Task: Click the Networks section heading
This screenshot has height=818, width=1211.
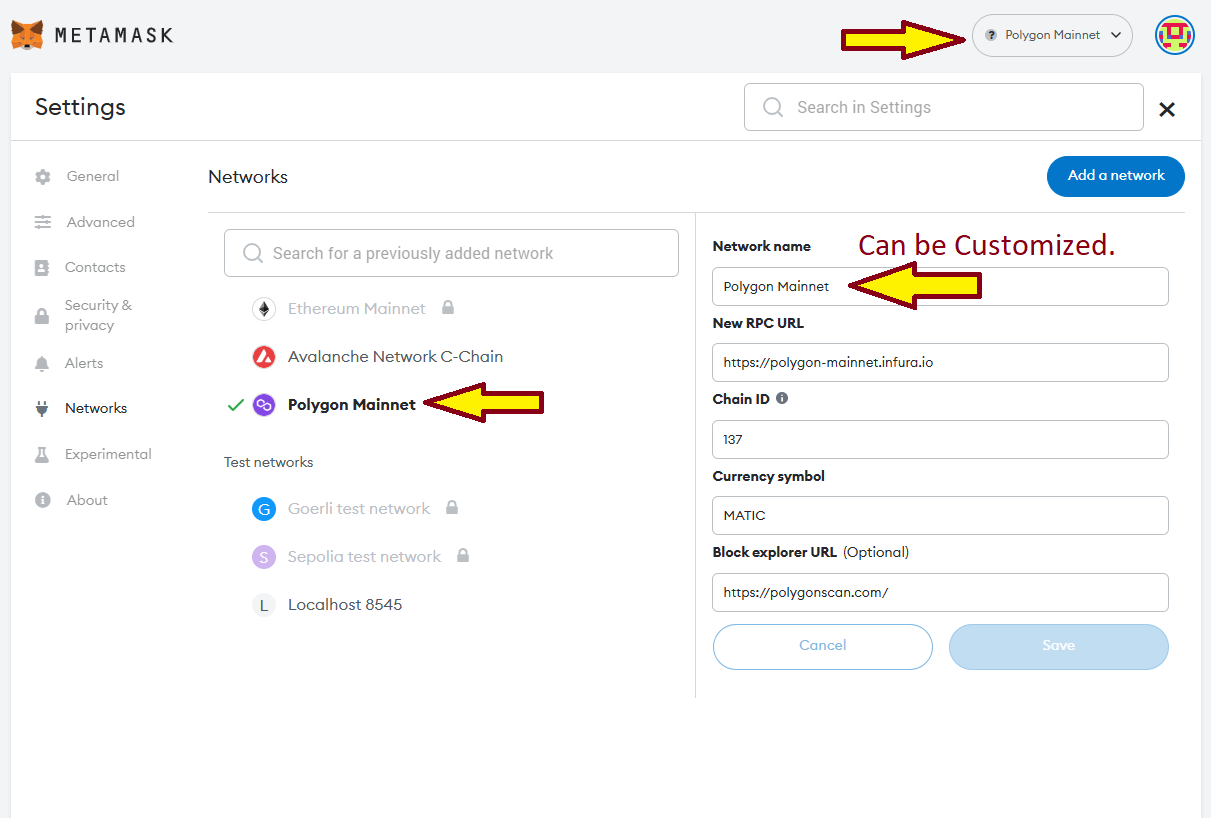Action: click(248, 177)
